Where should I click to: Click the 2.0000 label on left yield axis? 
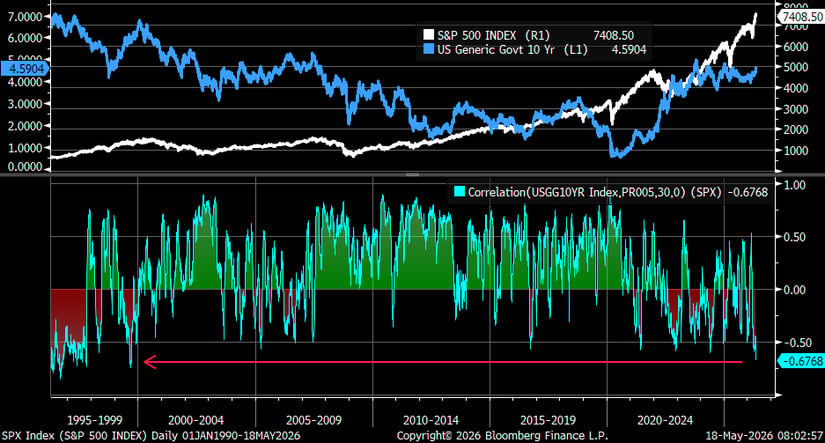[x=25, y=126]
